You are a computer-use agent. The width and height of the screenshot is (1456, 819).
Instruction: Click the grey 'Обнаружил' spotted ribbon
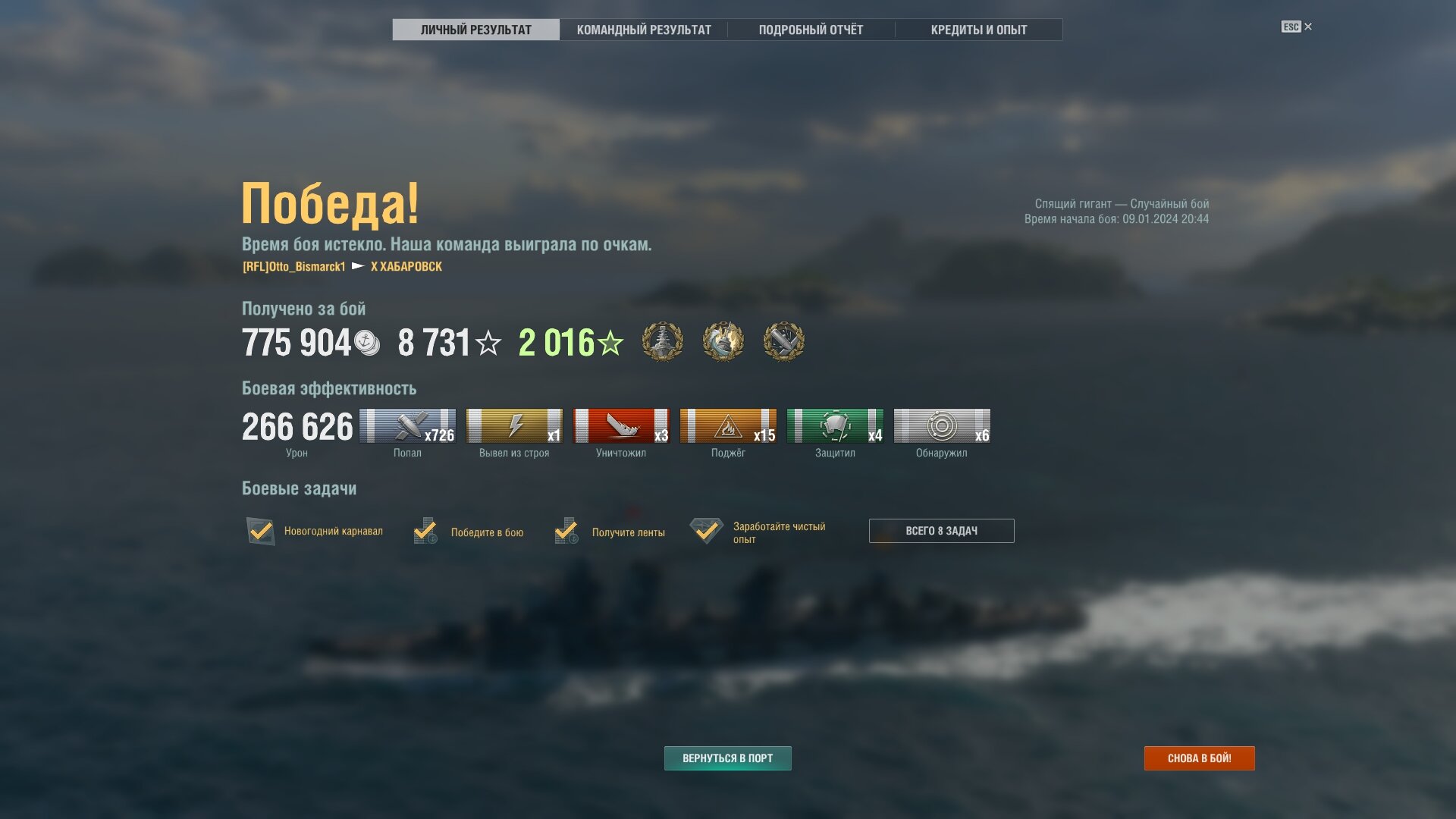[942, 425]
